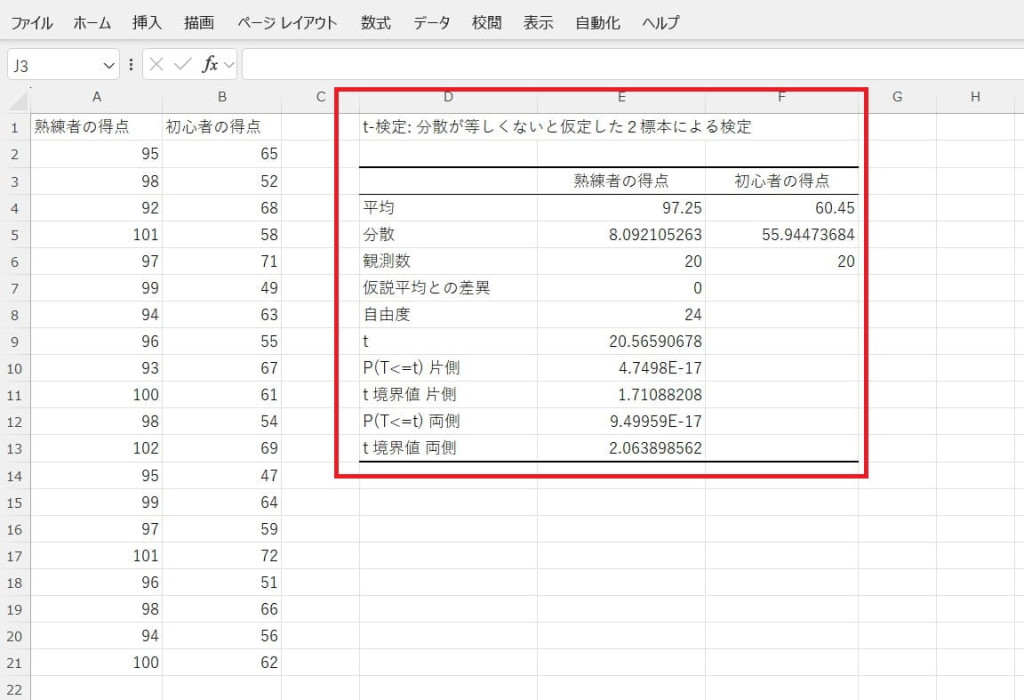Open the ファイル menu

31,22
